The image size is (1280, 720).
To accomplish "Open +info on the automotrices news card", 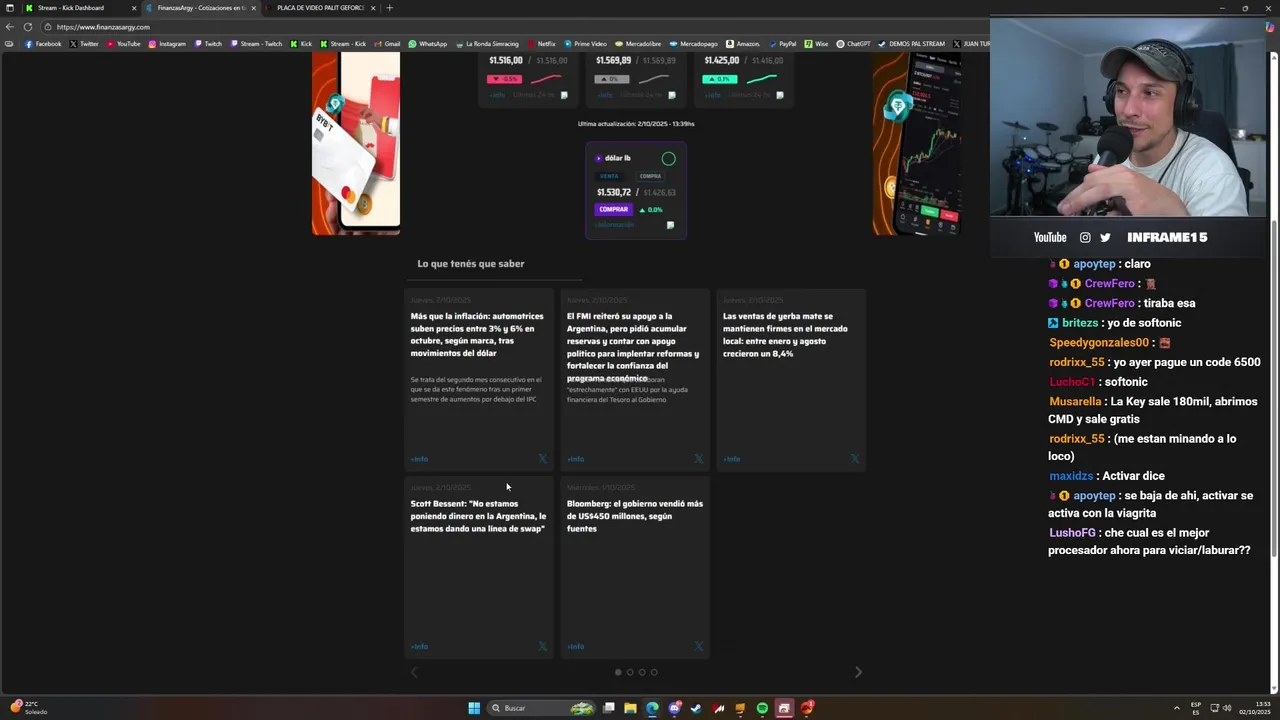I will coord(419,459).
